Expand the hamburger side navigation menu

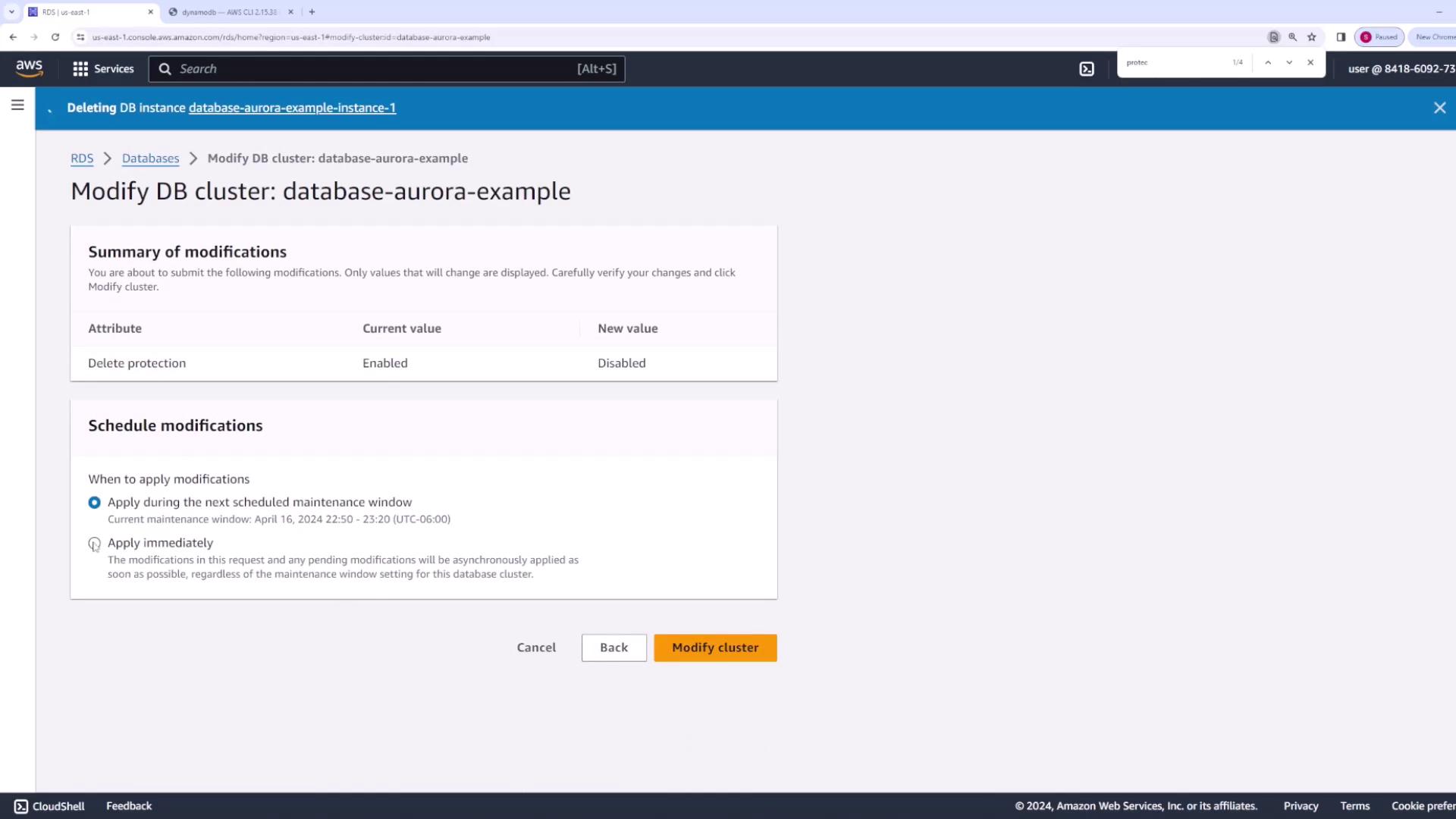[x=17, y=105]
